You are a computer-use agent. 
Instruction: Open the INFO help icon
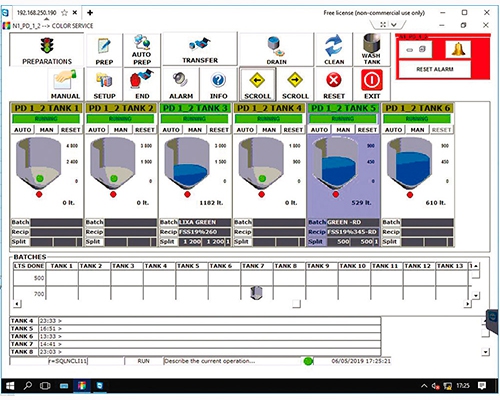click(218, 80)
